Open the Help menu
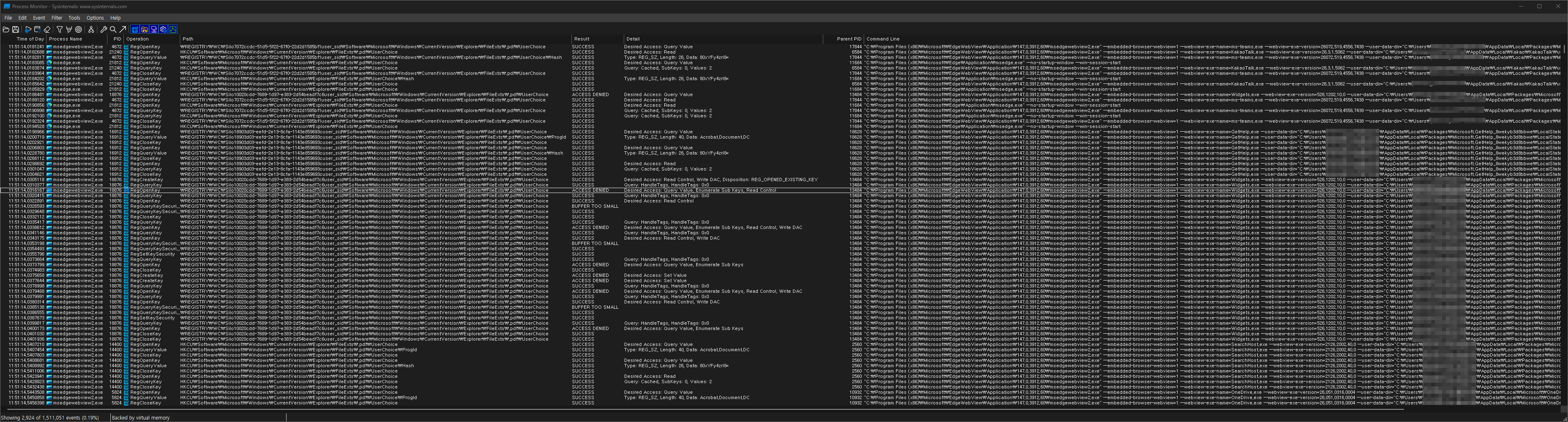 pyautogui.click(x=115, y=18)
